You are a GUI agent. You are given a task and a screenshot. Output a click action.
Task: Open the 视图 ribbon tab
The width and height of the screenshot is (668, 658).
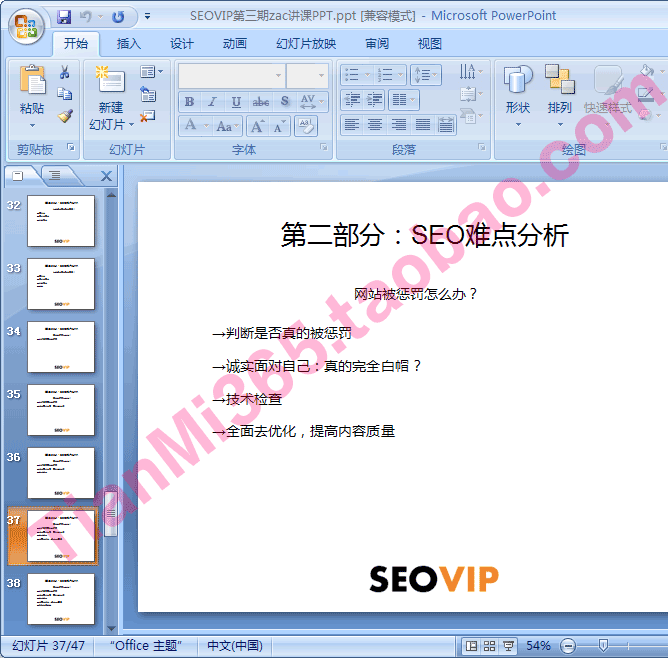pos(429,43)
